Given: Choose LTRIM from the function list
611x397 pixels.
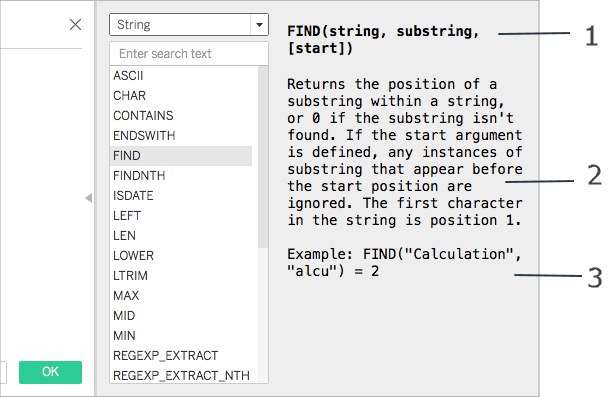Looking at the screenshot, I should (130, 275).
